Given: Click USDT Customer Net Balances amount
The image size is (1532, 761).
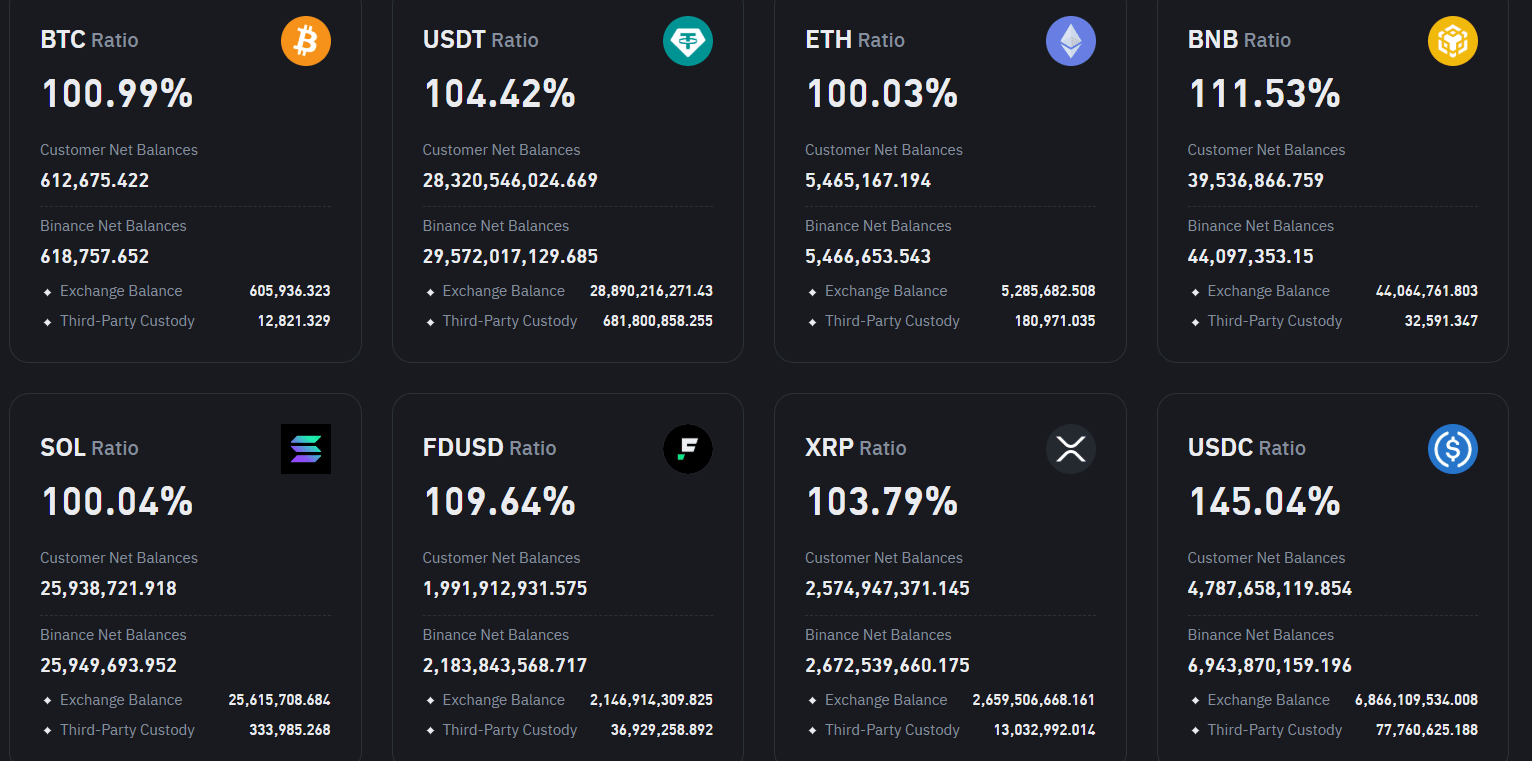Looking at the screenshot, I should pyautogui.click(x=510, y=181).
